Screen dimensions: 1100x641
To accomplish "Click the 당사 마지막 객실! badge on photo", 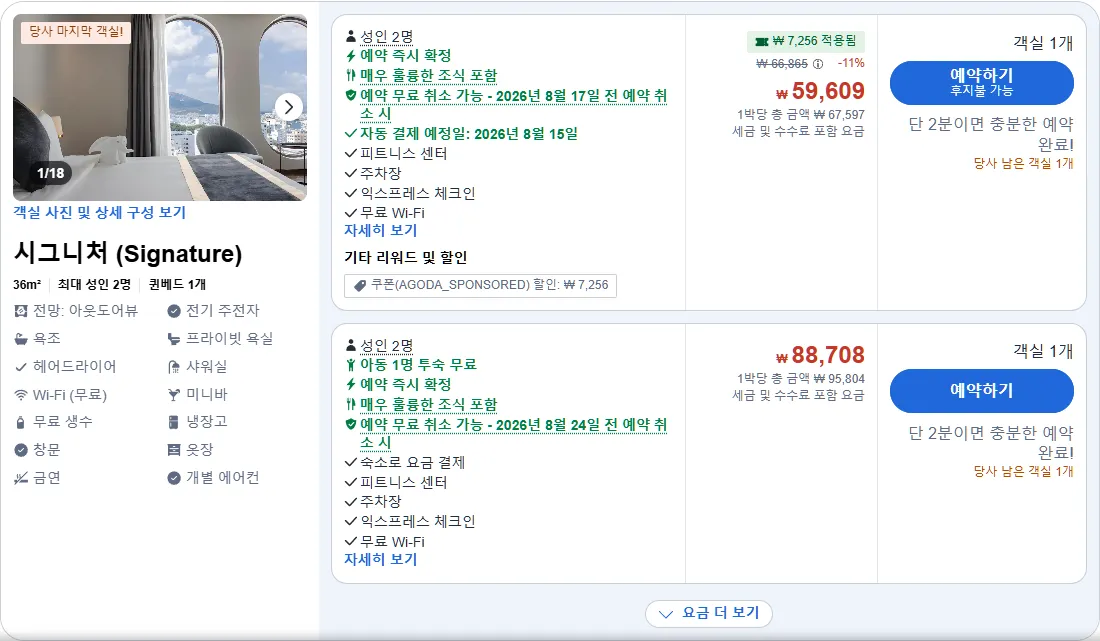I will pos(76,31).
